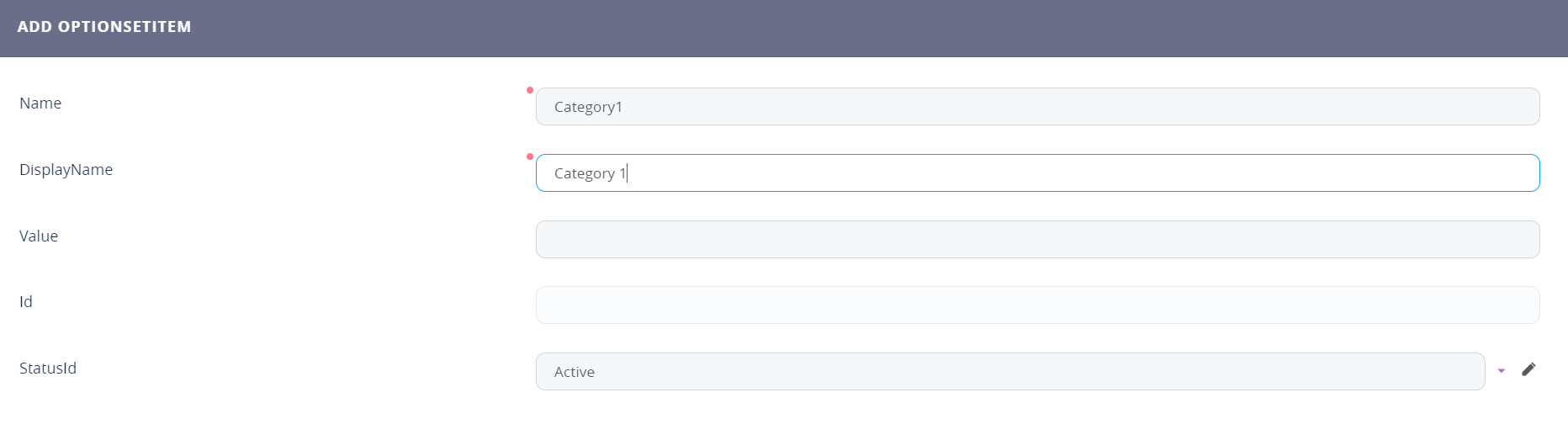Click the DisplayName field label
1568x435 pixels.
66,170
